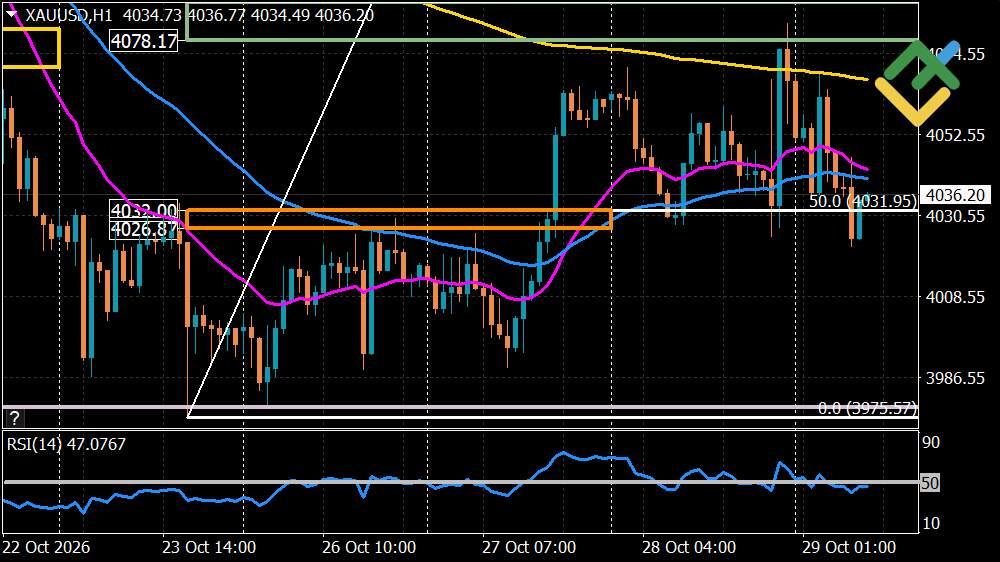Click the RSI(14) 47.0767 indicator label
The height and width of the screenshot is (562, 1000).
pyautogui.click(x=66, y=444)
